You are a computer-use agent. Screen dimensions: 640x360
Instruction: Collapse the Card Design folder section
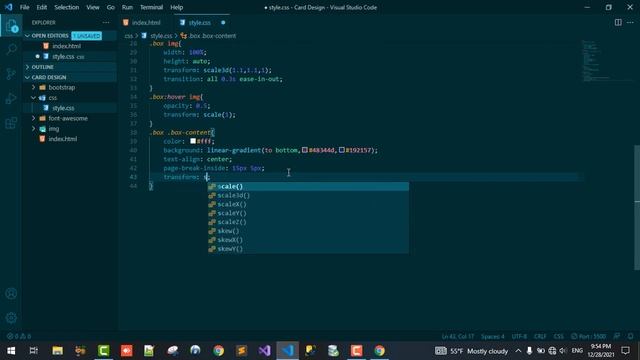click(x=70, y=77)
